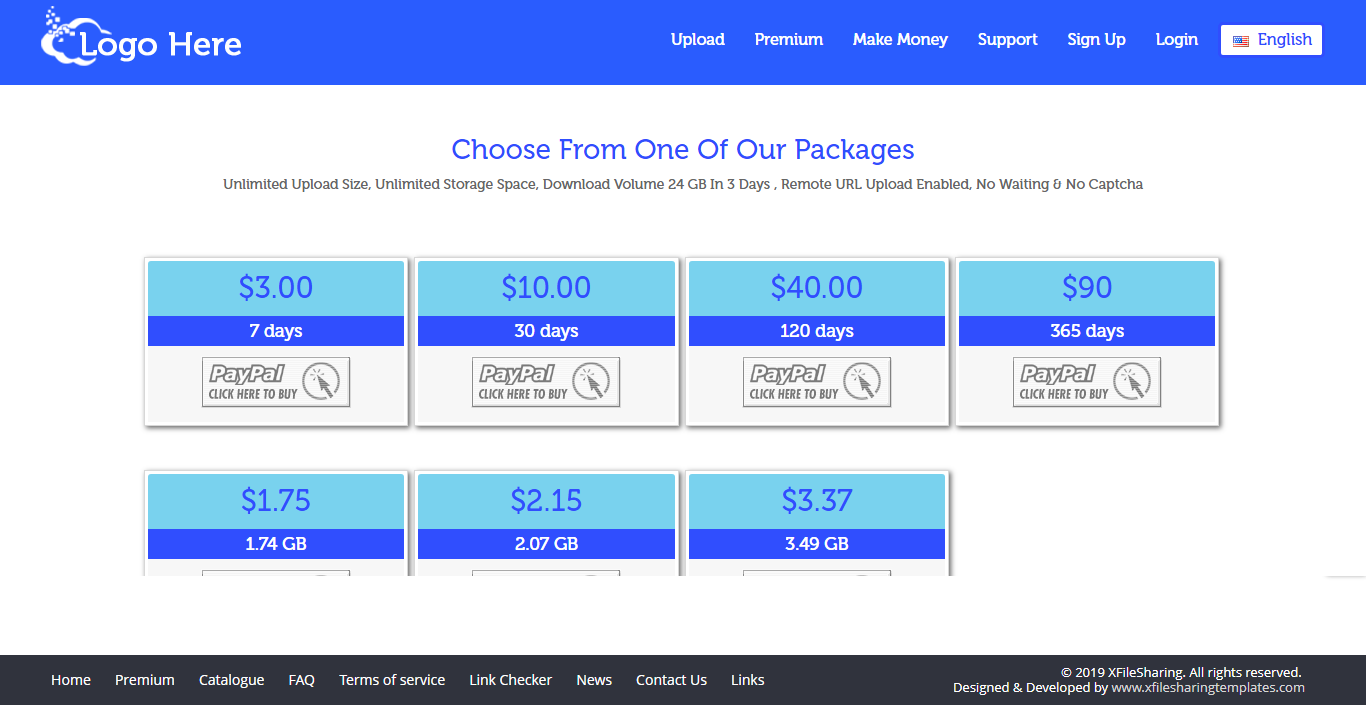Select the $10.00 price heading
Image resolution: width=1366 pixels, height=705 pixels.
point(546,288)
